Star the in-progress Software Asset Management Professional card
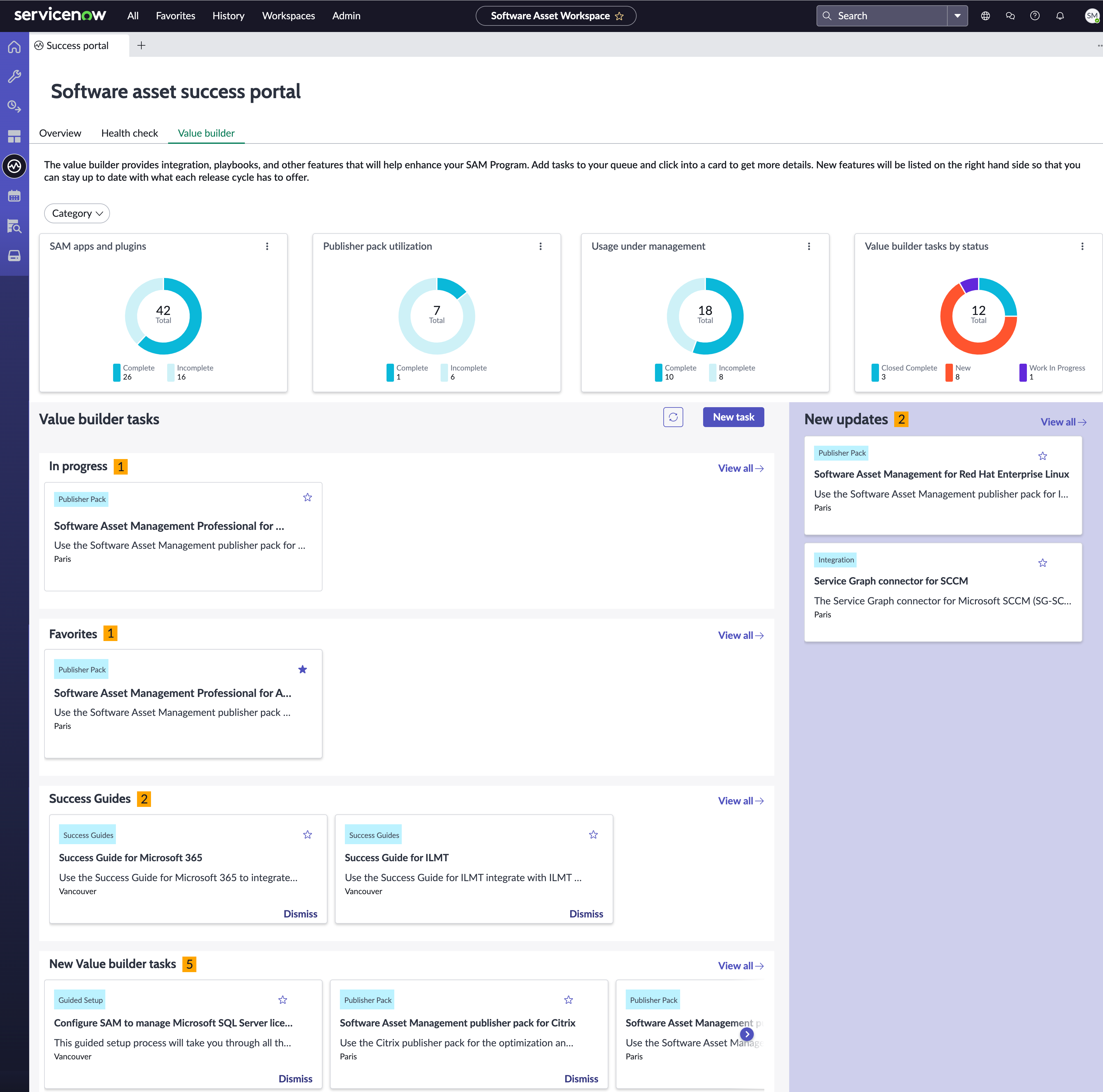The image size is (1103, 1092). 308,497
